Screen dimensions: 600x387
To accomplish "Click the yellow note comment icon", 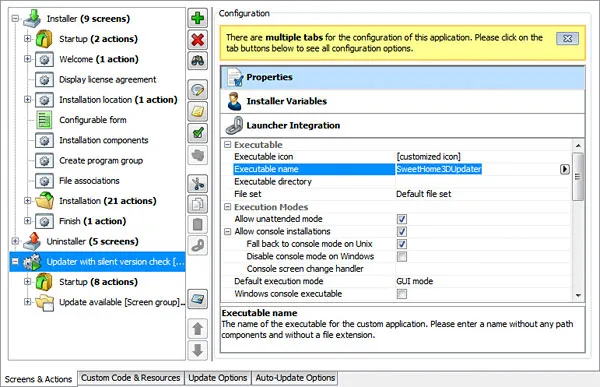I will click(x=197, y=112).
